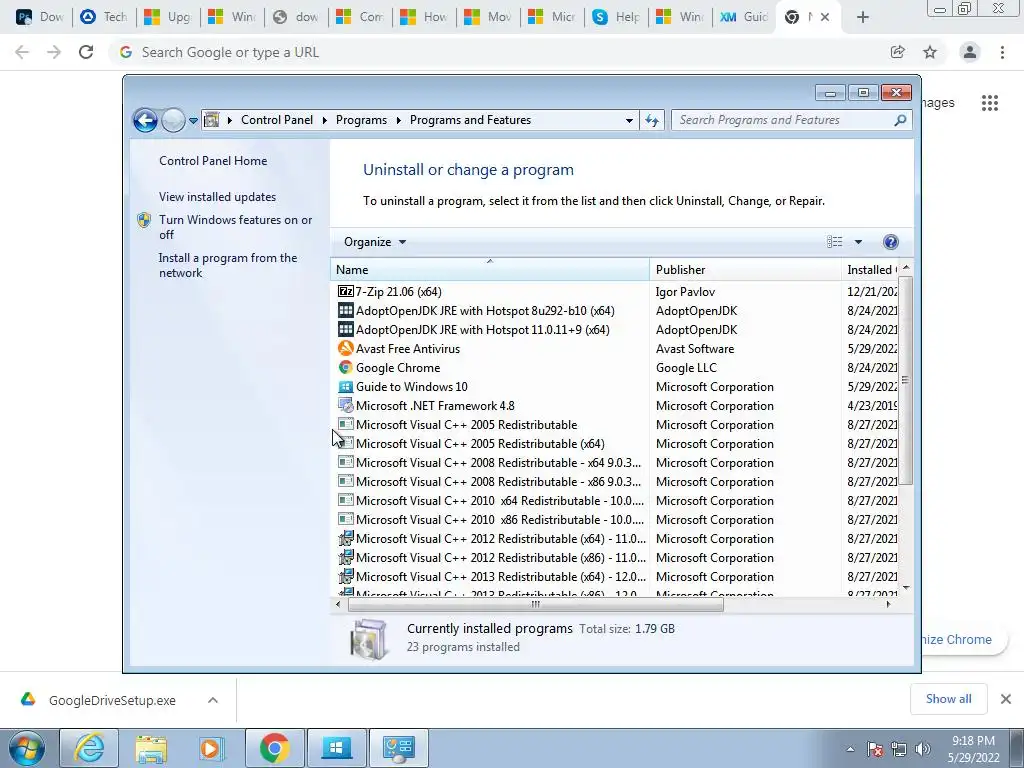Click the vertical scrollbar thumb in program list
The image size is (1024, 768).
pos(905,380)
